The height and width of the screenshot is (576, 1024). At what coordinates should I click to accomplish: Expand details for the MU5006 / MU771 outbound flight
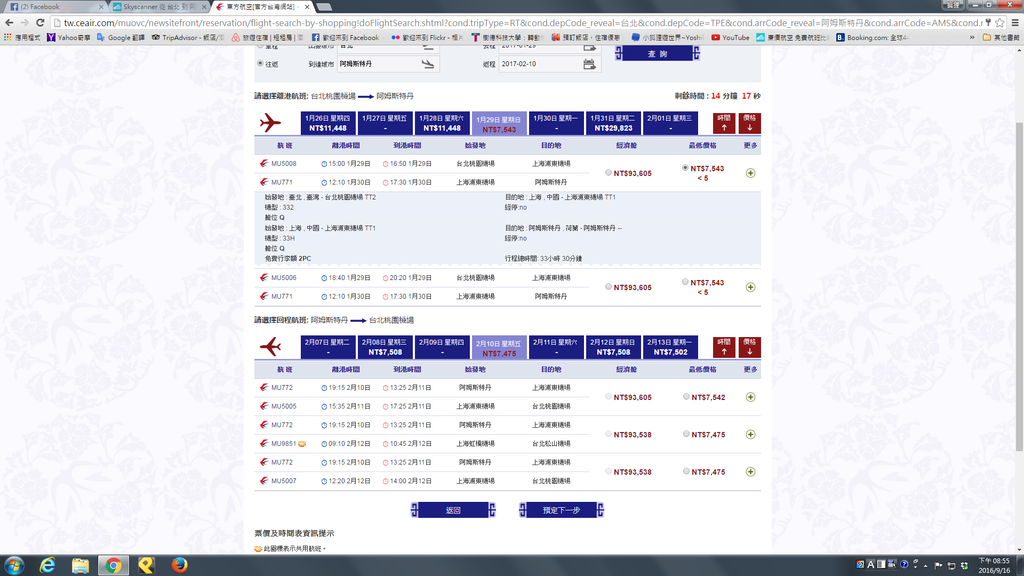tap(750, 287)
